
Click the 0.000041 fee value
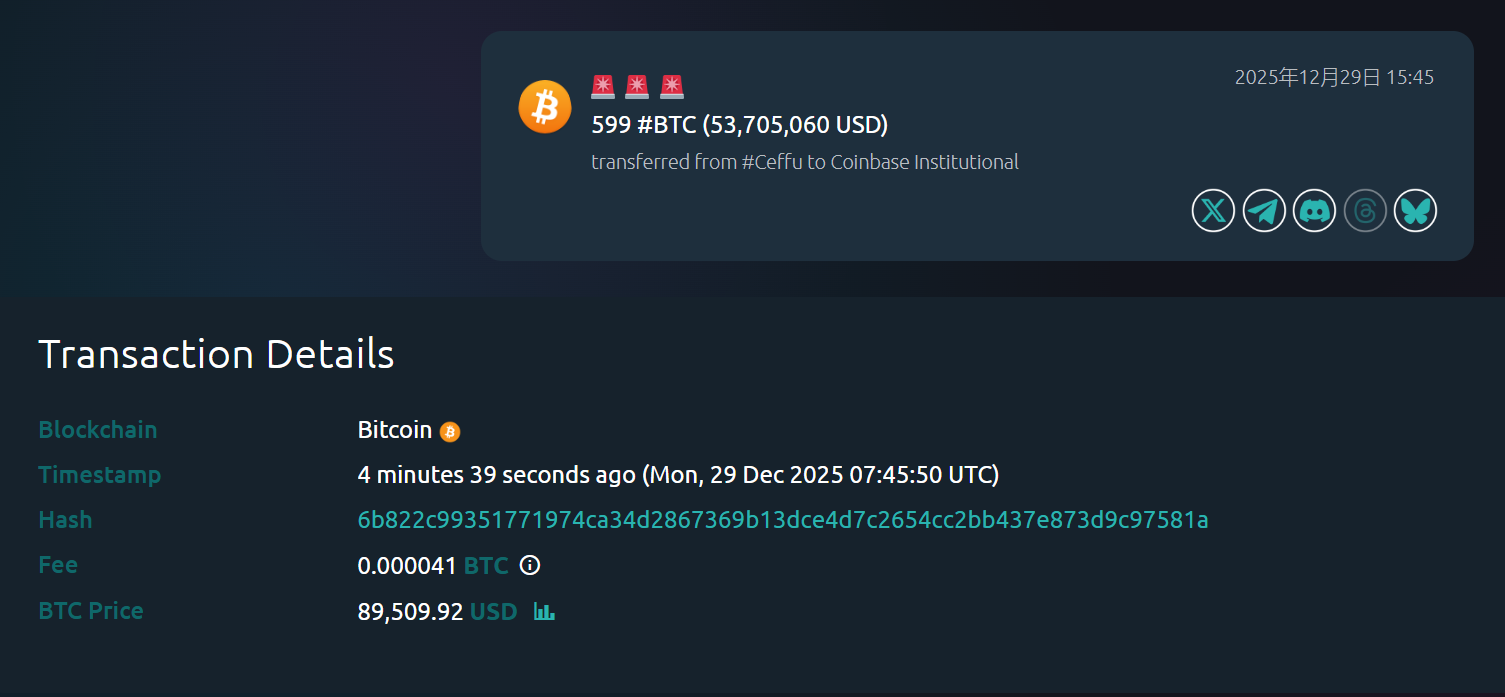(x=406, y=566)
